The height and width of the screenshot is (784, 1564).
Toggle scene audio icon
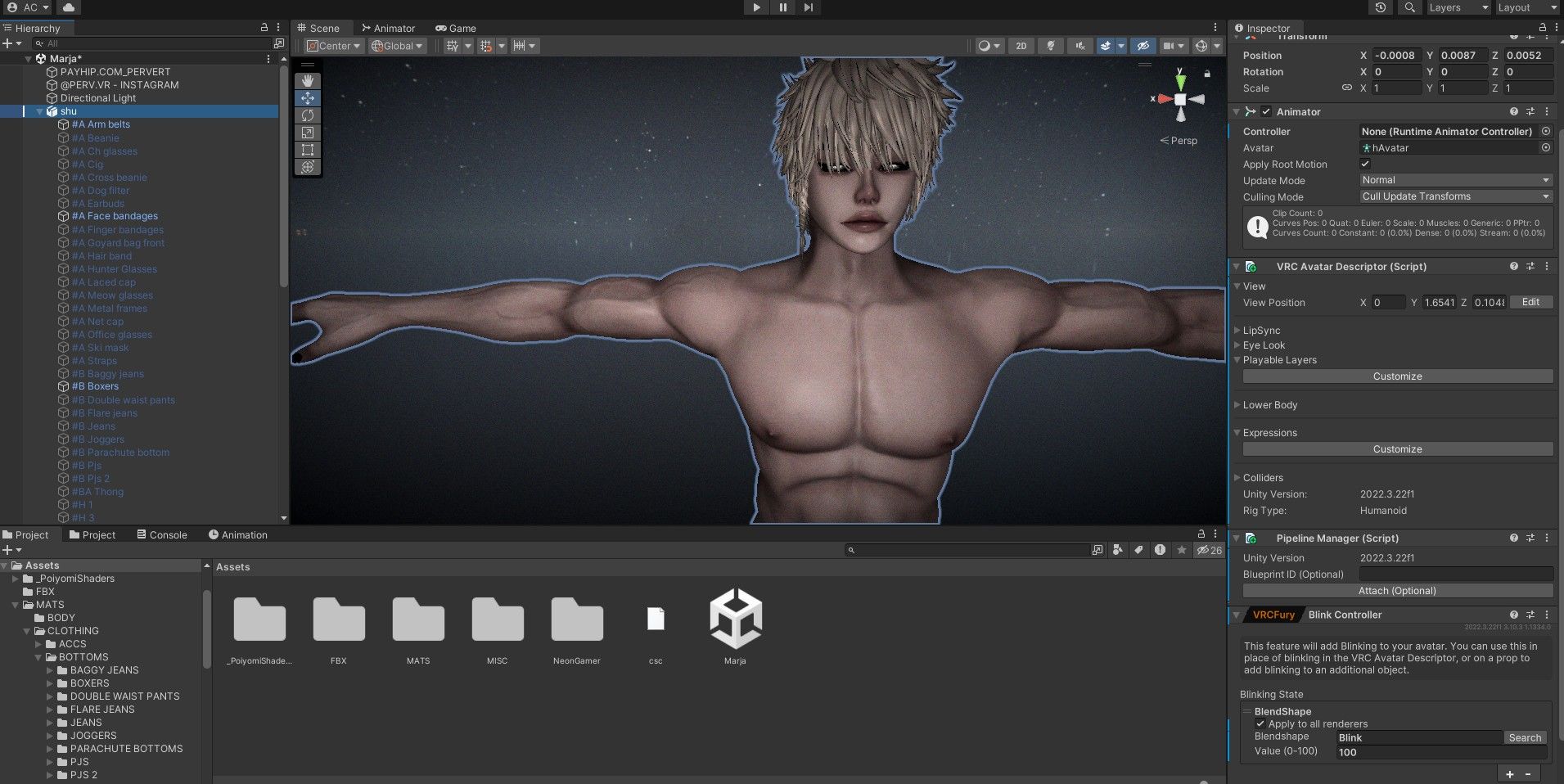(x=1079, y=46)
